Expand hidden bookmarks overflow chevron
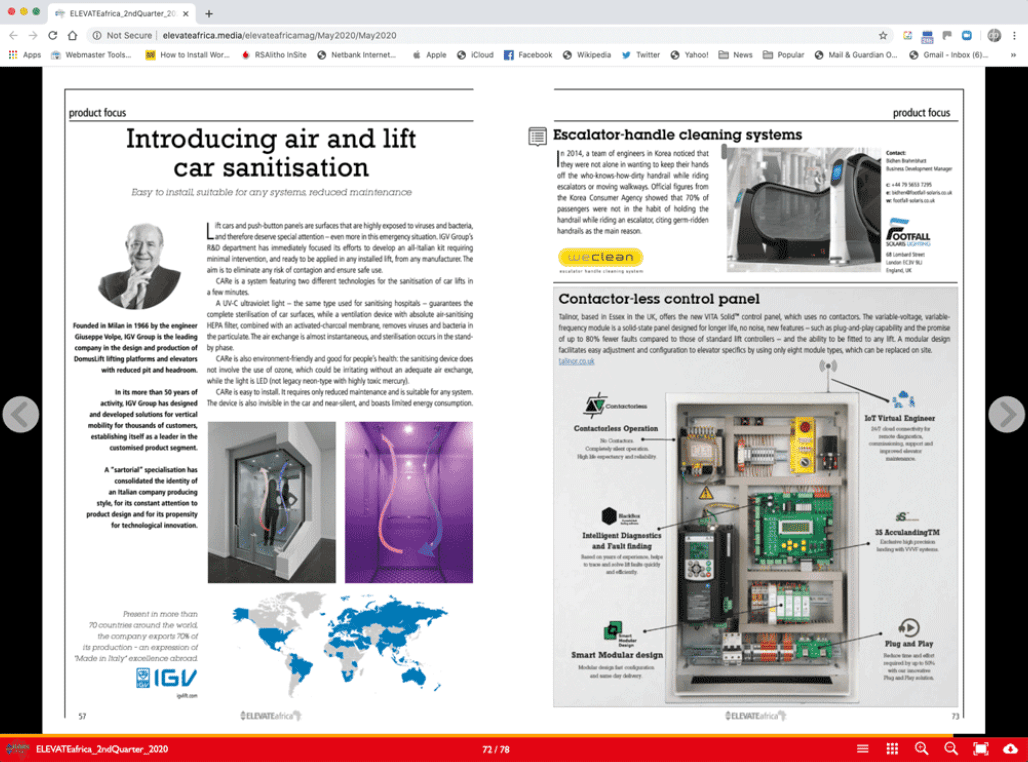The width and height of the screenshot is (1028, 762). pos(1014,55)
